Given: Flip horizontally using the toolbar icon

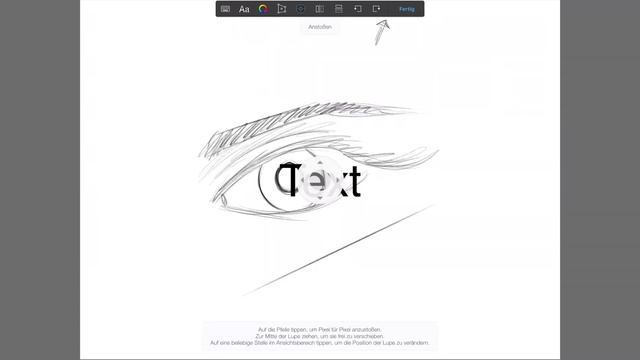Looking at the screenshot, I should pyautogui.click(x=320, y=9).
